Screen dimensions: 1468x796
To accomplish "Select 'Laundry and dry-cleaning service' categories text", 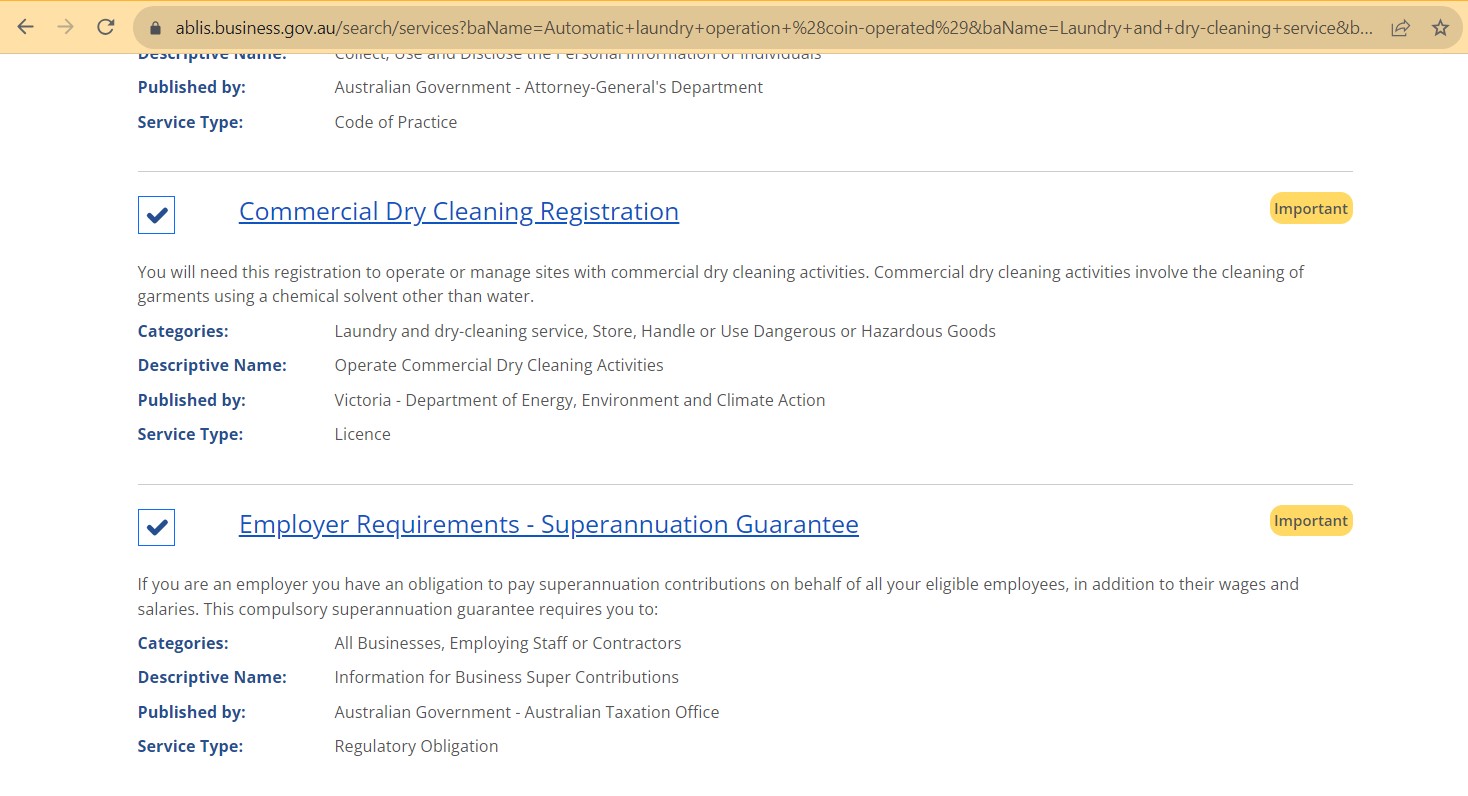I will click(459, 331).
